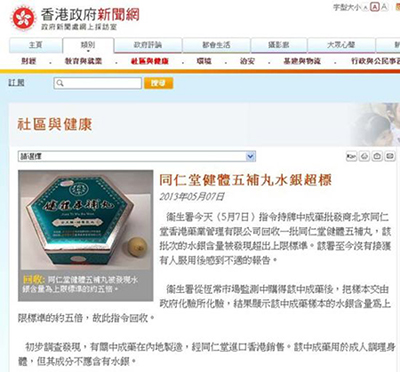This screenshot has width=400, height=372.
Task: Click the dropdown arrow of 請選擇 box
Action: click(251, 156)
